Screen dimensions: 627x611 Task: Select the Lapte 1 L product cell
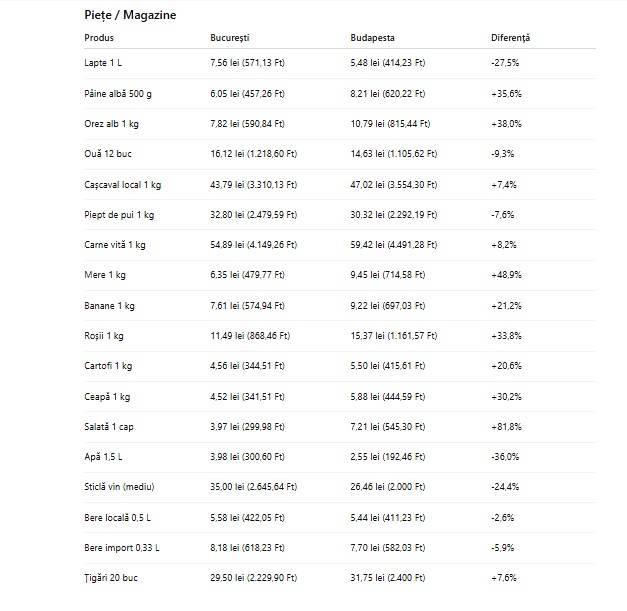(104, 63)
